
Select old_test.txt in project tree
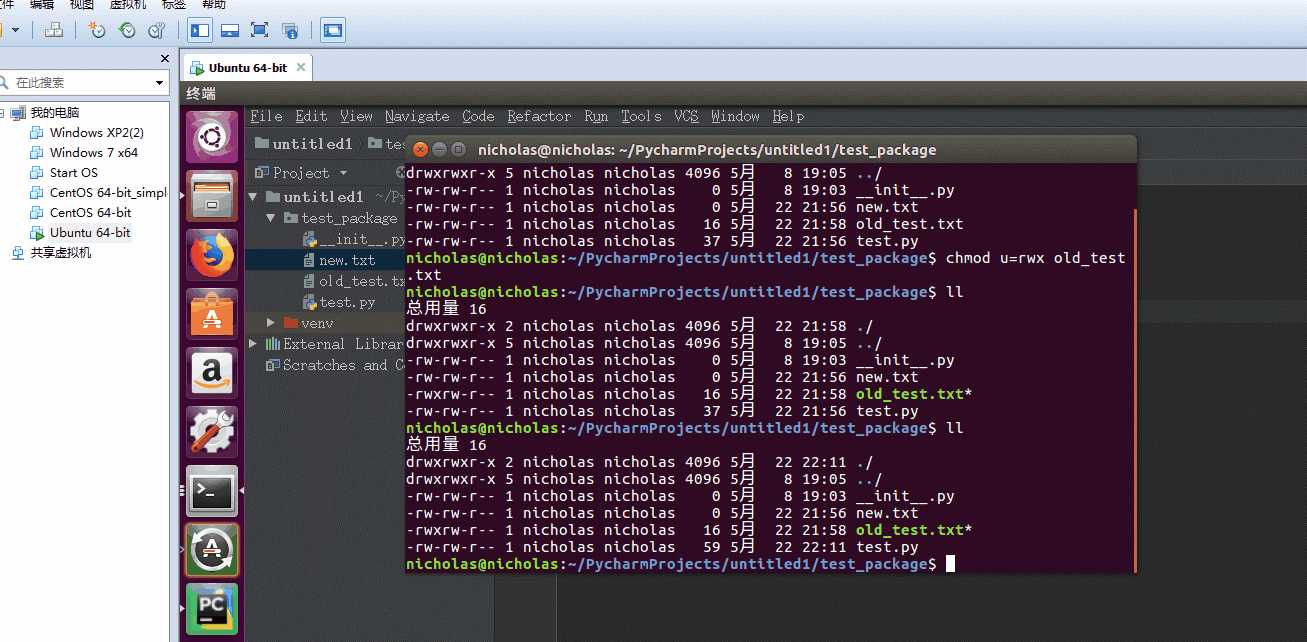354,281
